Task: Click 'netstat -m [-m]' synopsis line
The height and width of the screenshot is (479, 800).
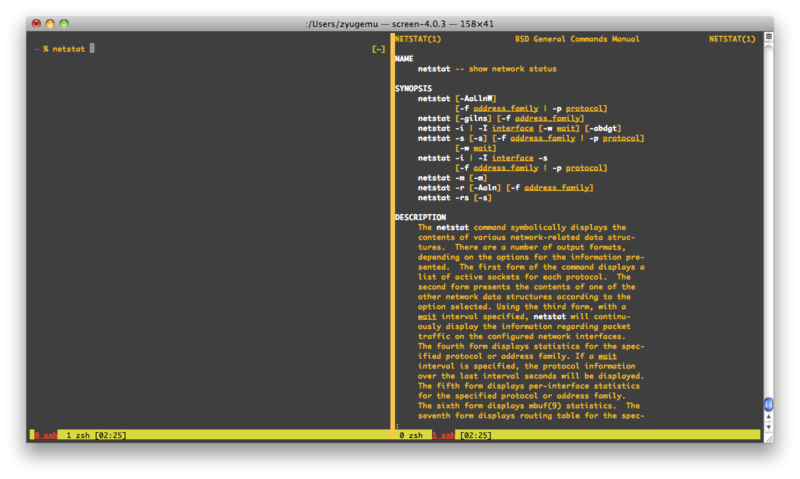Action: pyautogui.click(x=453, y=178)
